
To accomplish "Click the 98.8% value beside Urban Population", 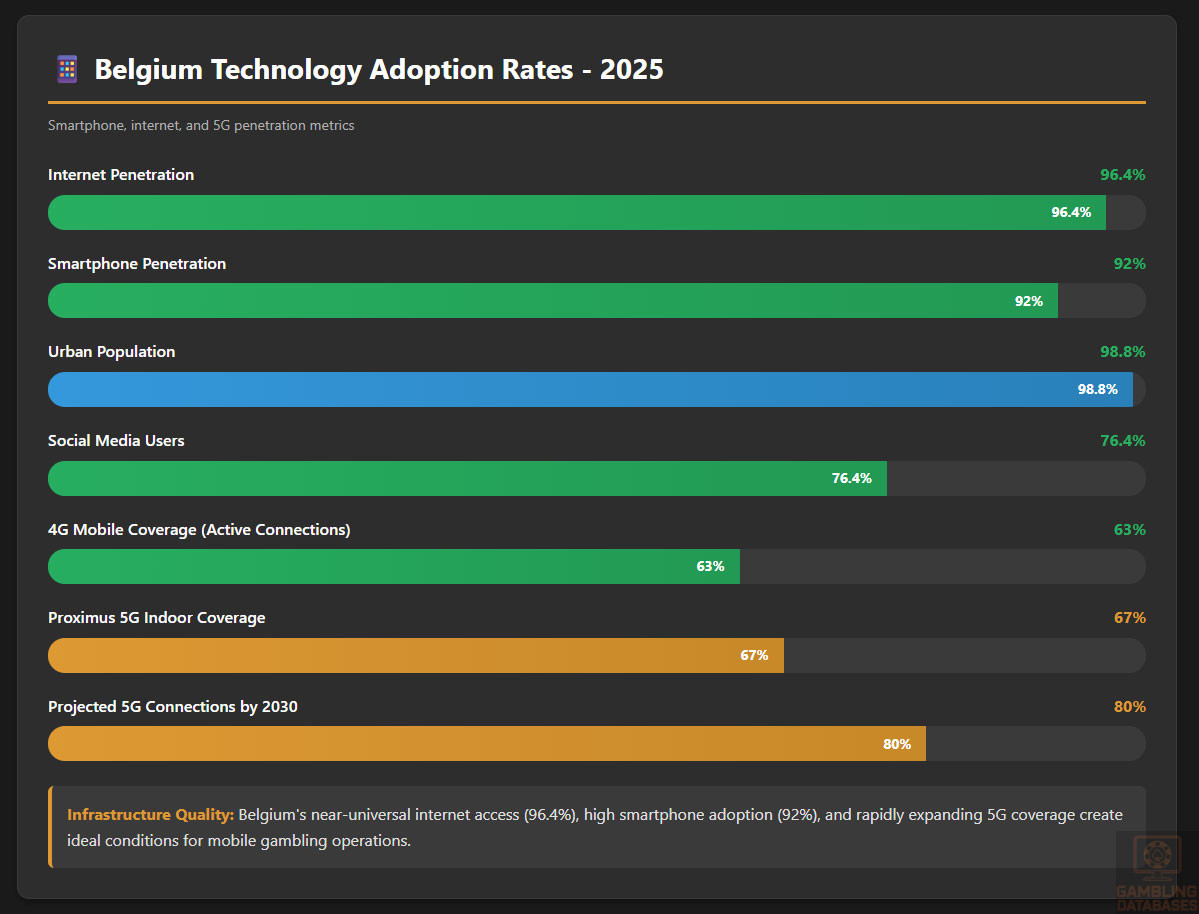I will (x=1122, y=352).
